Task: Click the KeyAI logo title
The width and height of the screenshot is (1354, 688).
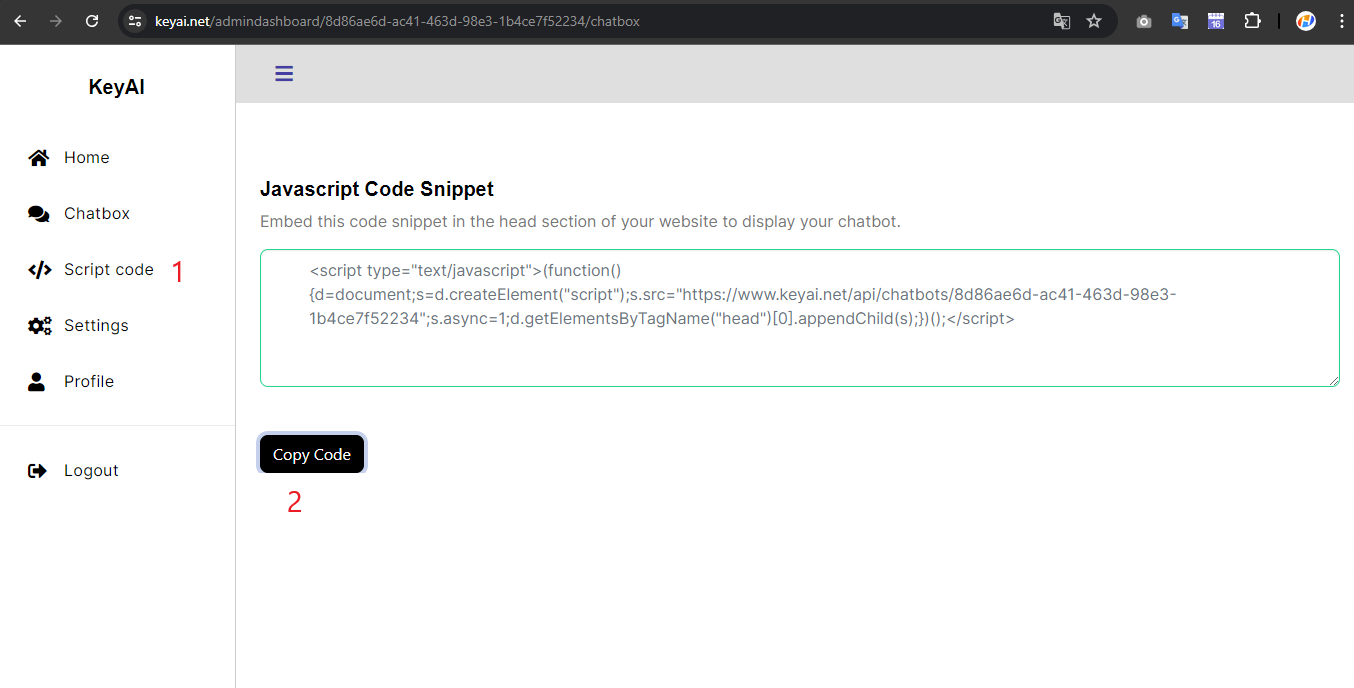Action: [x=117, y=87]
